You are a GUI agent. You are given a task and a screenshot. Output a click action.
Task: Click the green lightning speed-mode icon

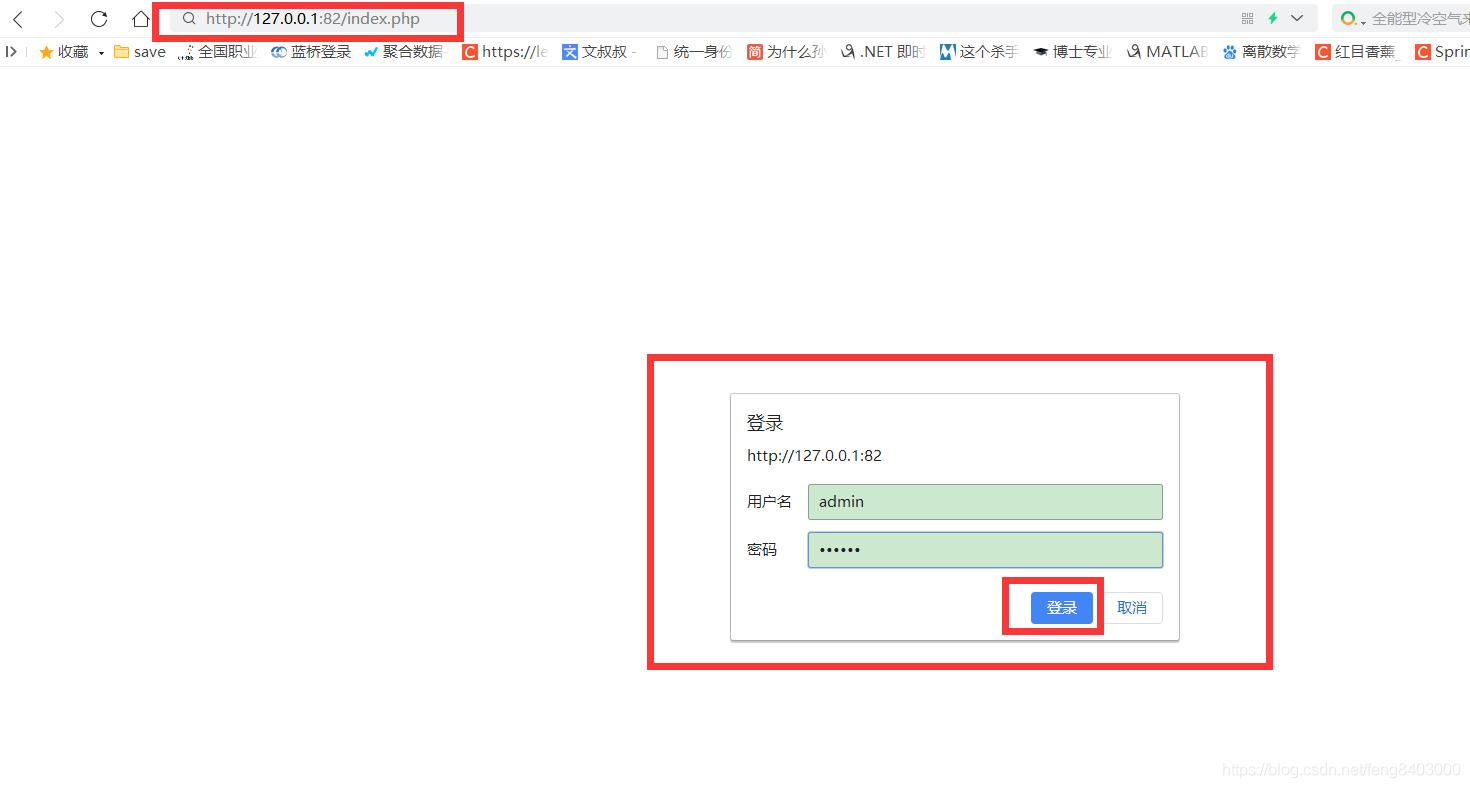click(1272, 18)
